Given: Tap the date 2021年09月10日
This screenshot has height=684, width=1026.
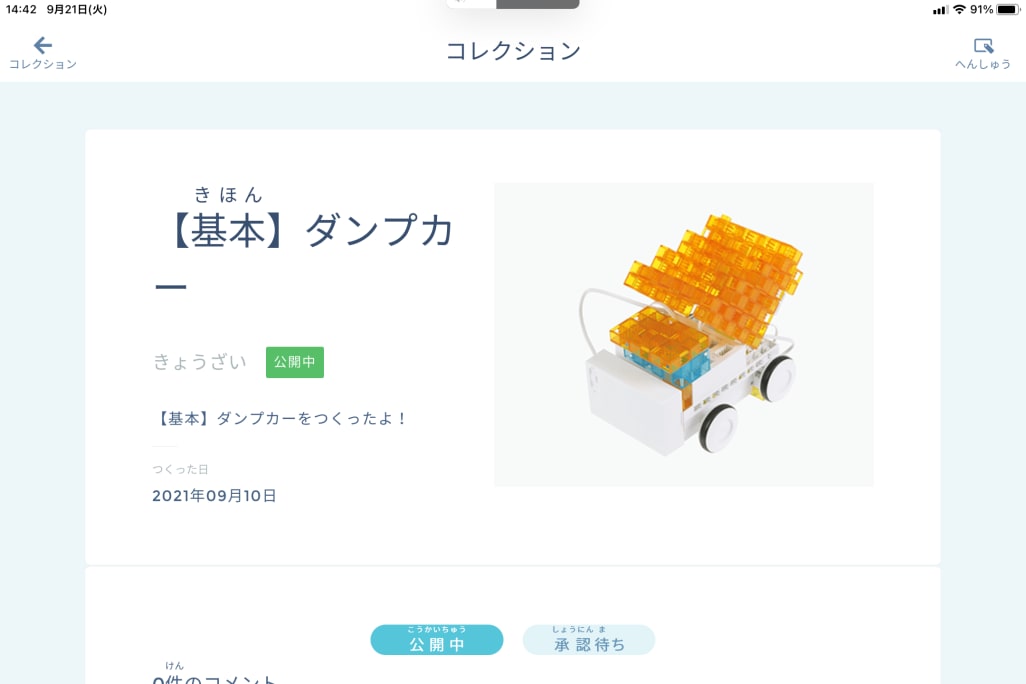Looking at the screenshot, I should pyautogui.click(x=214, y=495).
